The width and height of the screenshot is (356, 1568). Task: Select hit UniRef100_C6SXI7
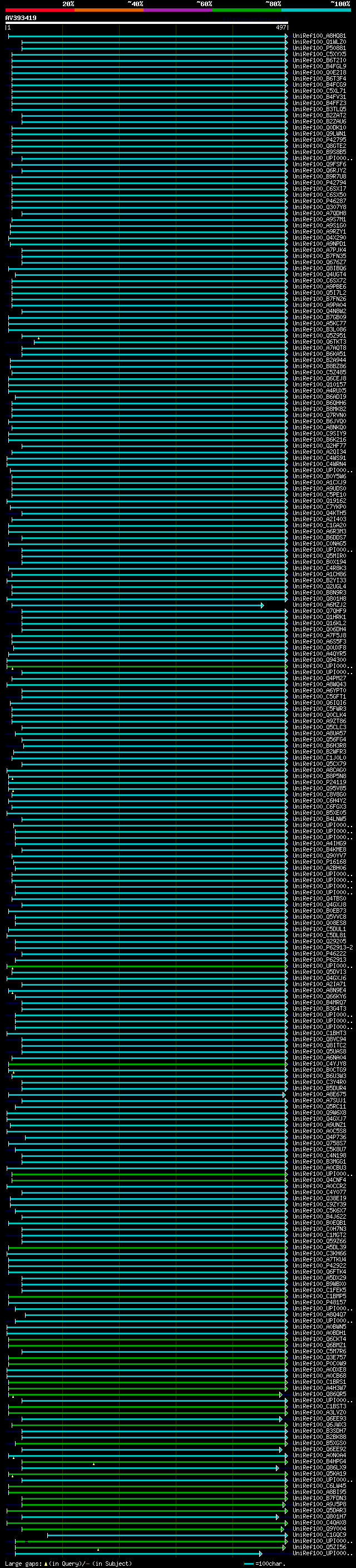pos(319,189)
